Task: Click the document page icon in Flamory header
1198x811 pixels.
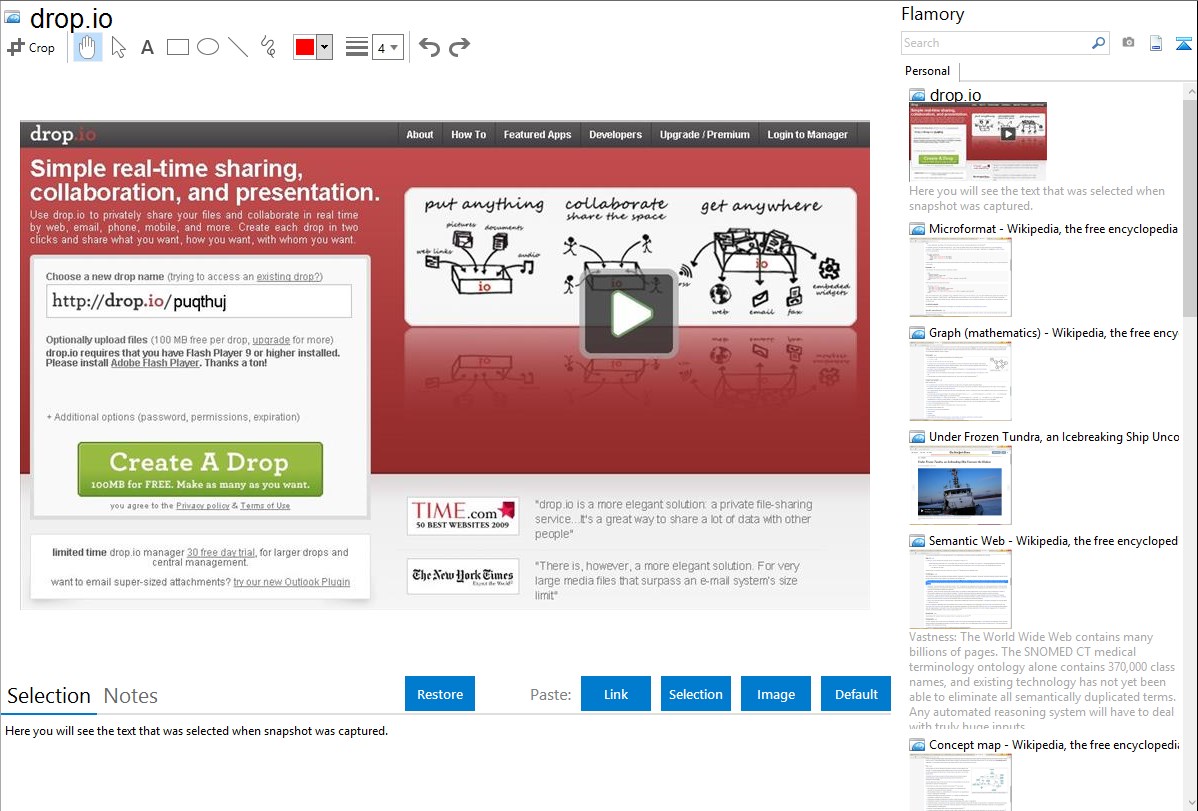Action: [1156, 43]
